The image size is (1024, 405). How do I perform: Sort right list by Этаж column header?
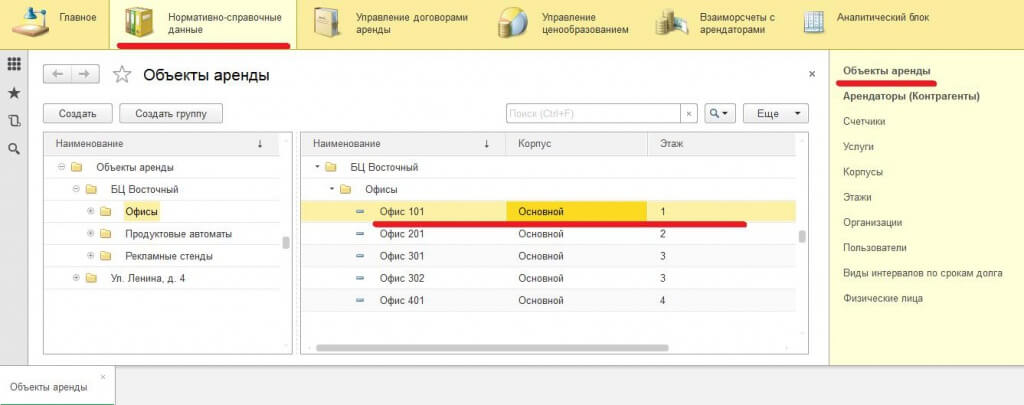(722, 144)
